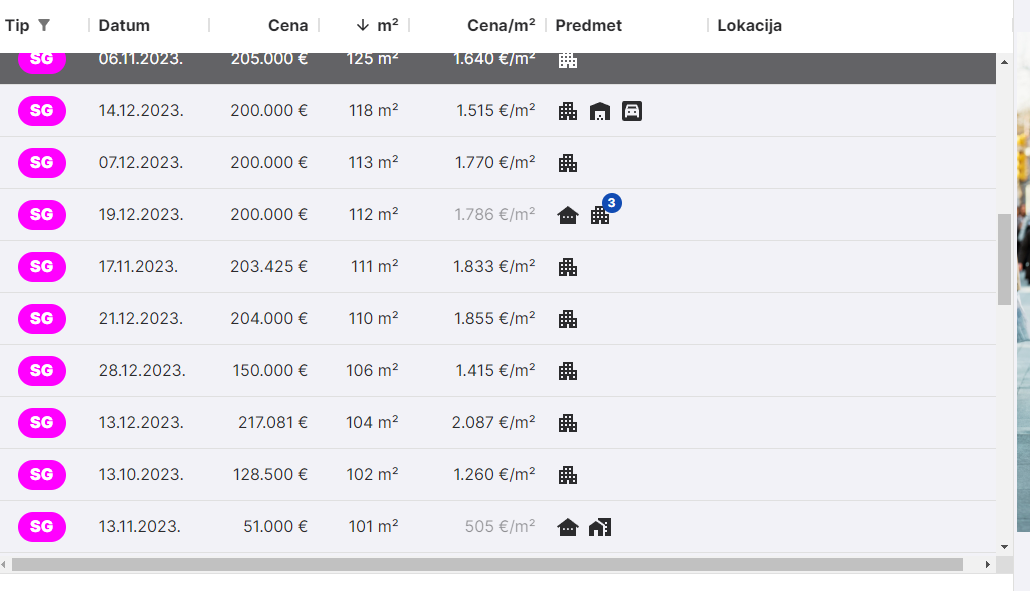Screen dimensions: 1030x591
Task: Click the SG badge in the 28.12.2023 row
Action: [x=42, y=371]
